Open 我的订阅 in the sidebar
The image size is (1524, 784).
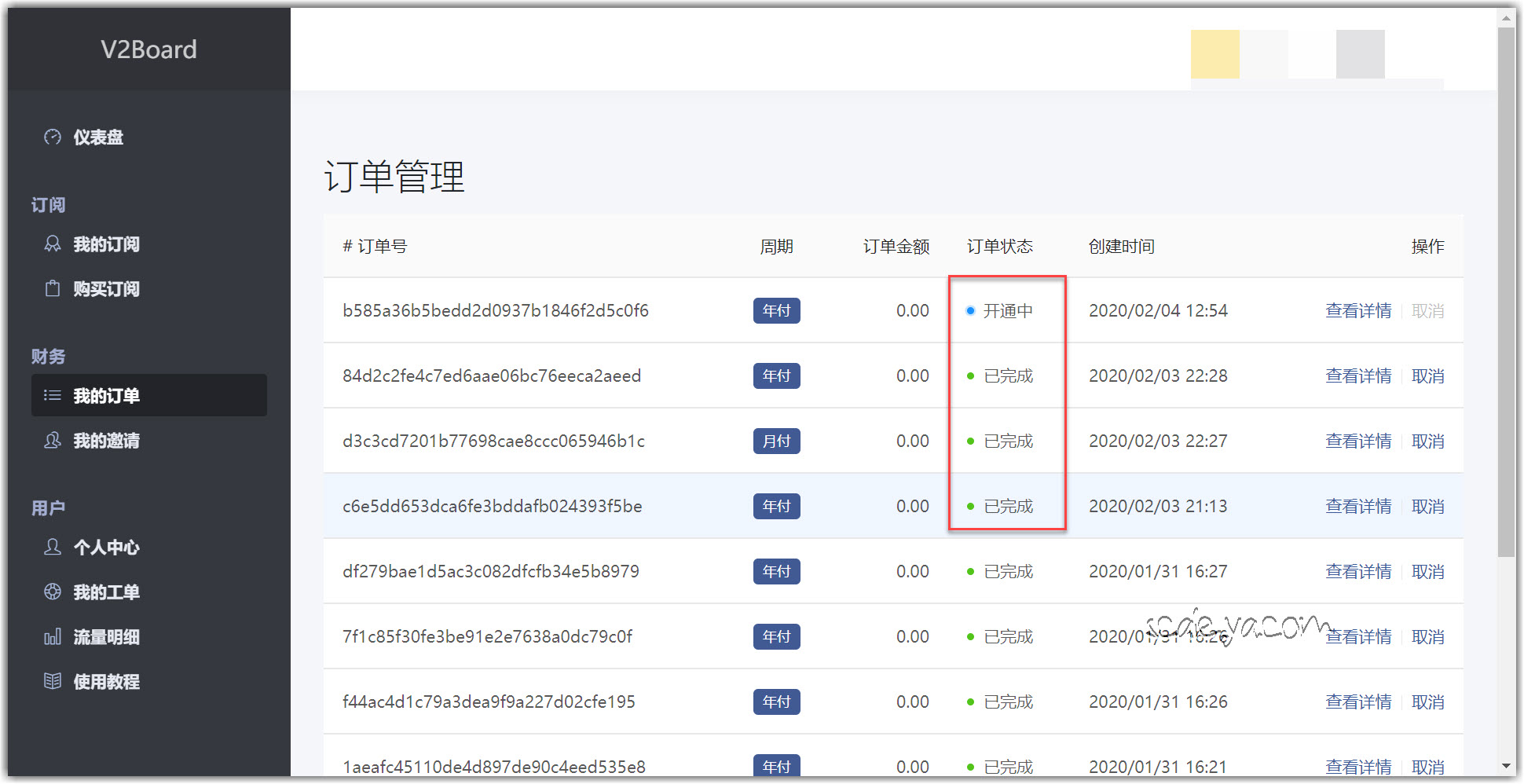(x=106, y=244)
